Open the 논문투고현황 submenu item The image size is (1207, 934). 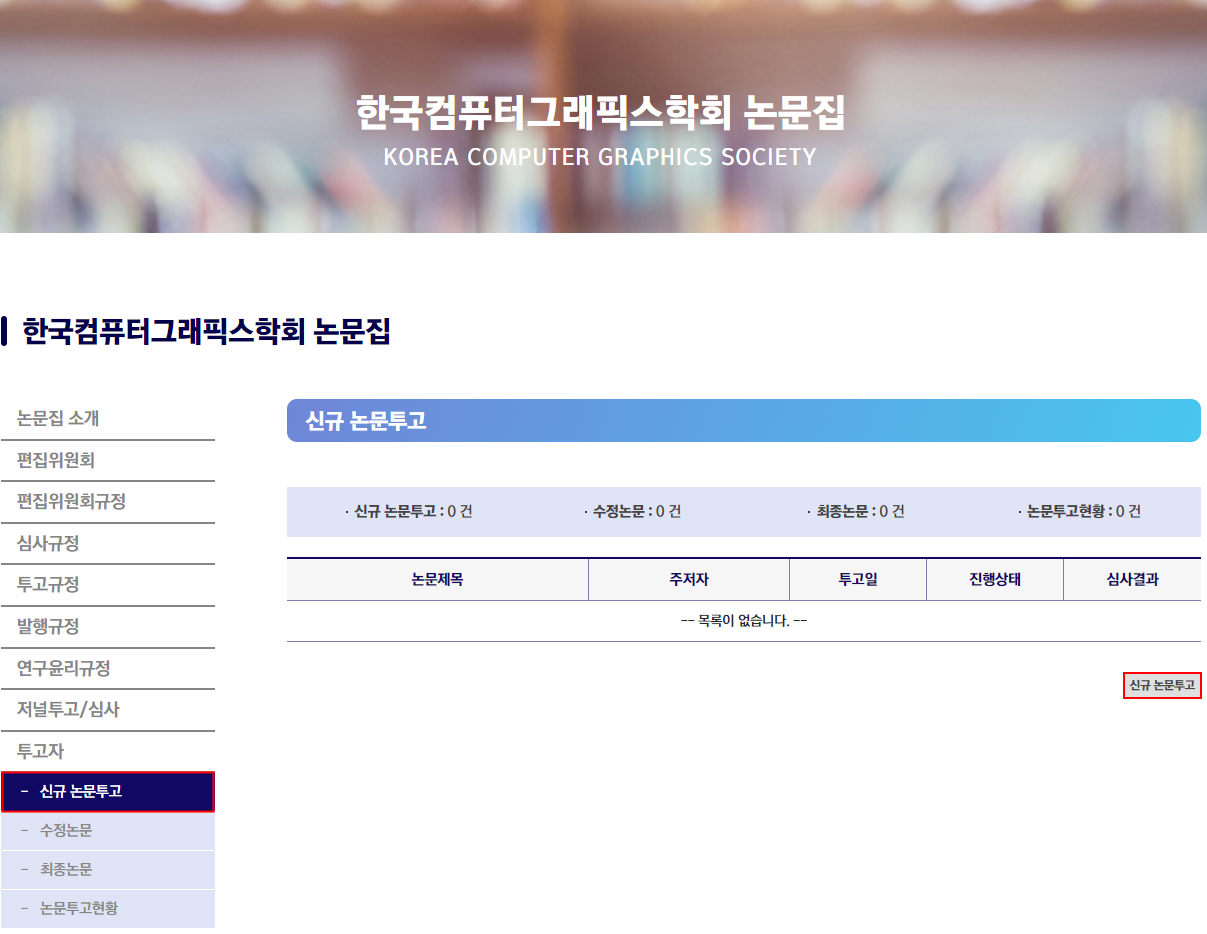point(107,909)
